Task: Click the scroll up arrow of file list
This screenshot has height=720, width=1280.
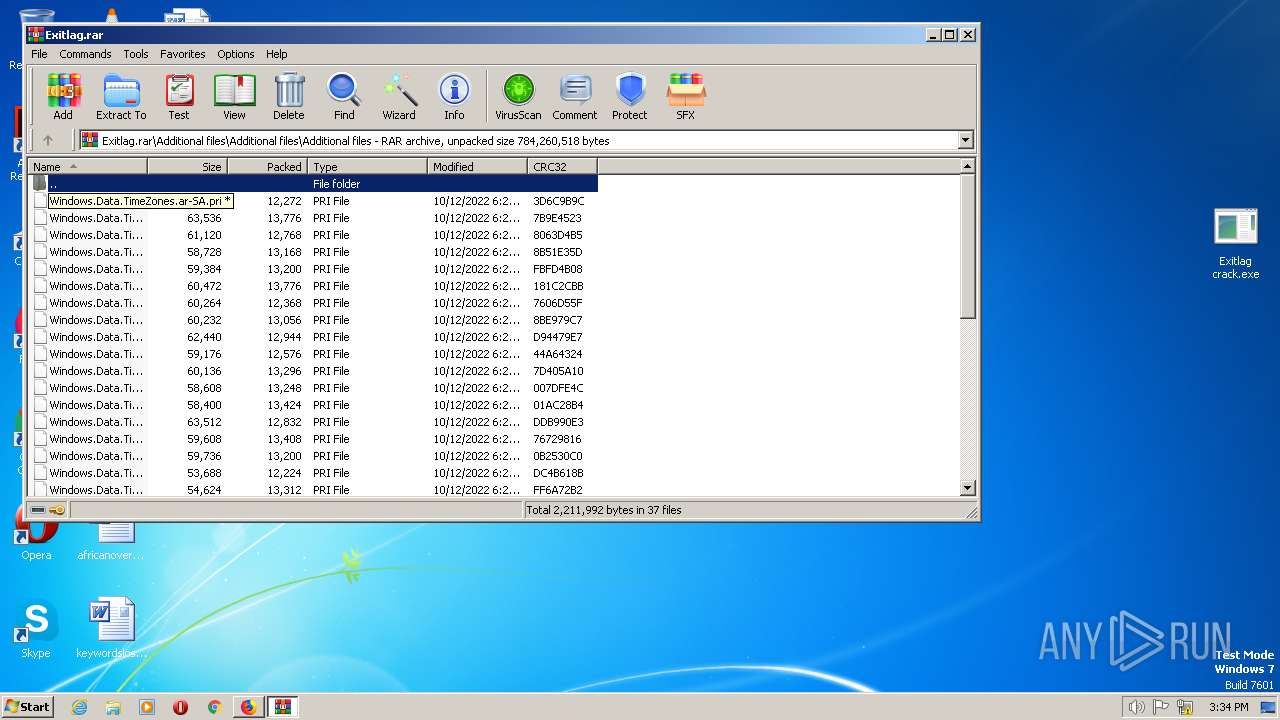Action: pos(967,167)
